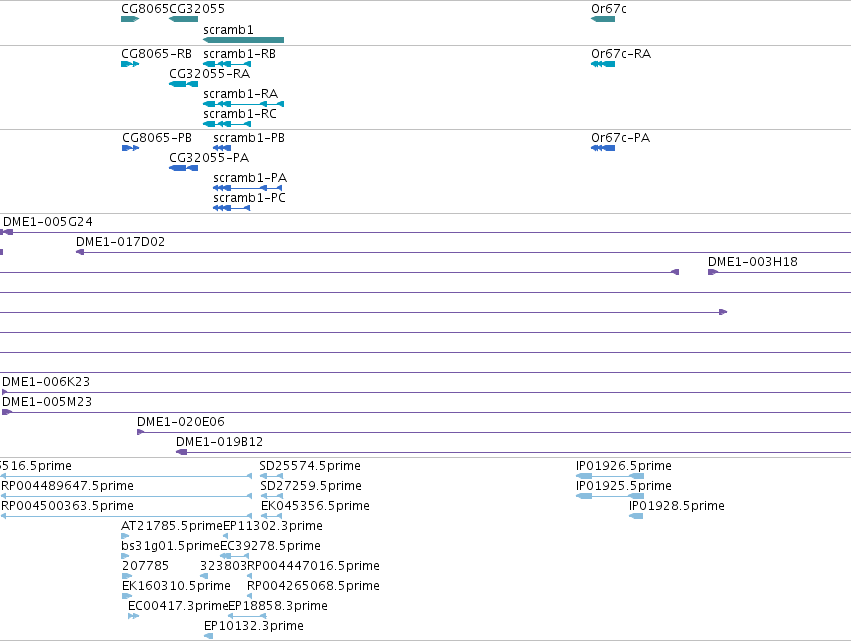This screenshot has width=851, height=641.
Task: Select transcript scramb1-RA label
Action: (x=240, y=94)
